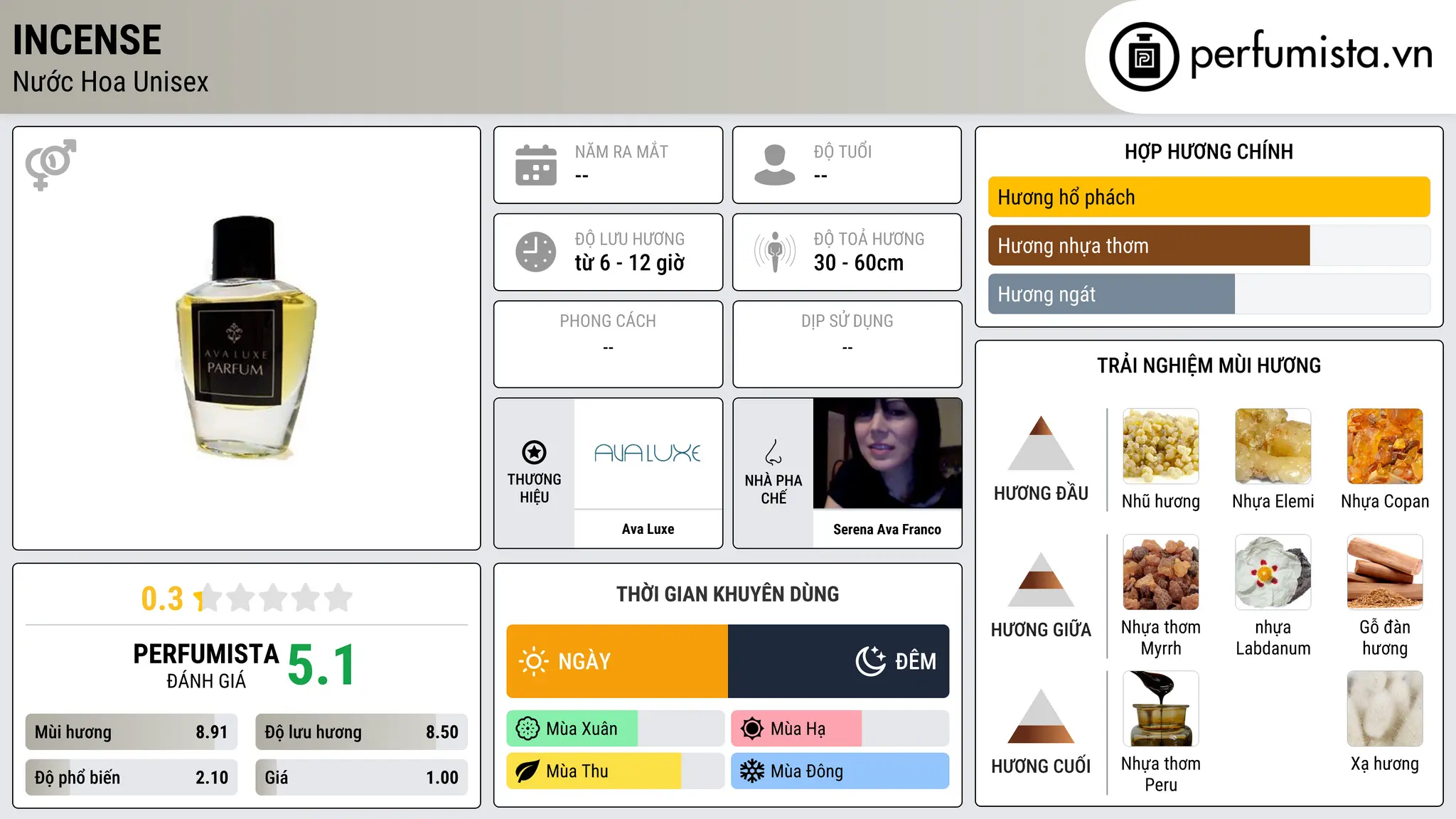The width and height of the screenshot is (1456, 819).
Task: Click the Serena Ava Franco perfumer photo
Action: click(887, 454)
